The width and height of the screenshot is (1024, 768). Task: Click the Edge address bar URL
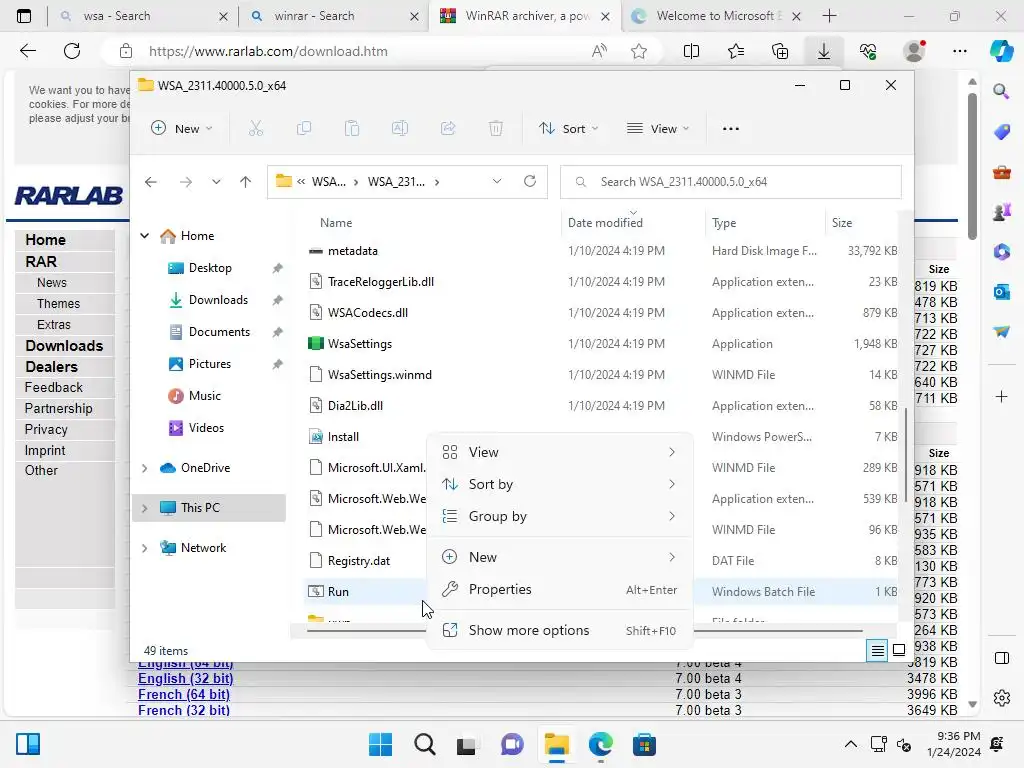coord(268,51)
